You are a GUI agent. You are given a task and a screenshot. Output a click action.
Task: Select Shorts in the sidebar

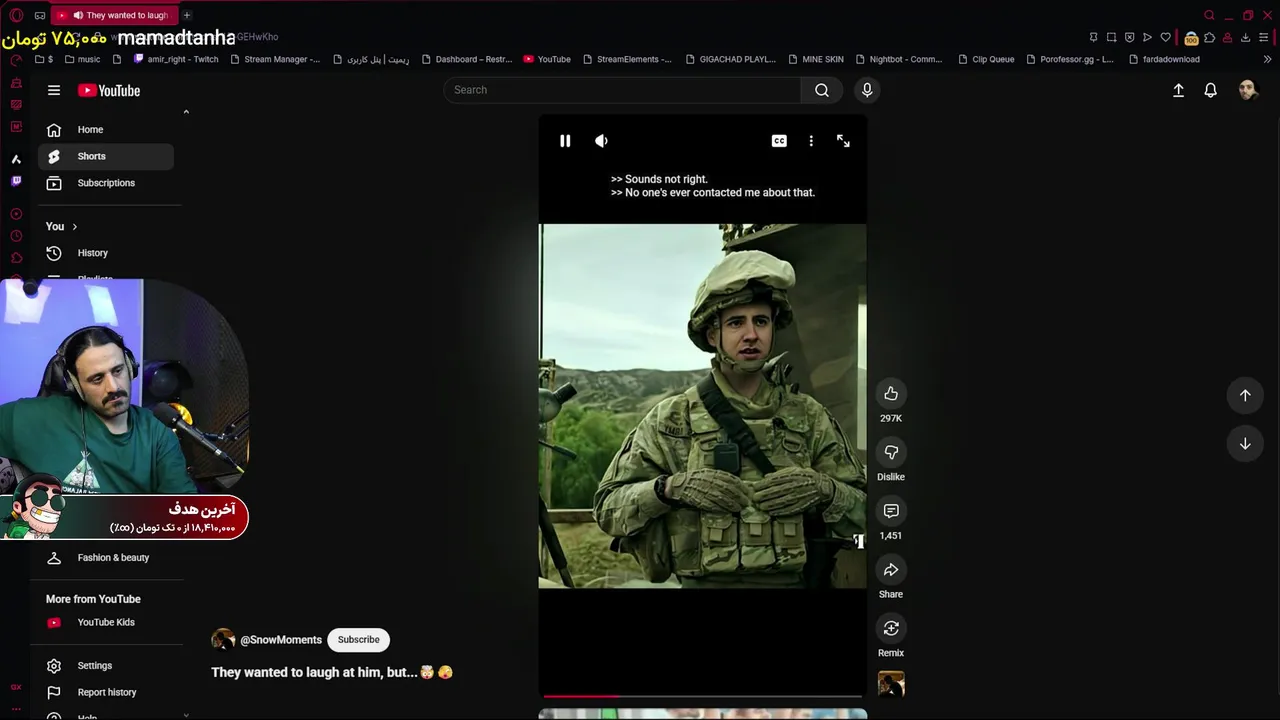tap(106, 156)
